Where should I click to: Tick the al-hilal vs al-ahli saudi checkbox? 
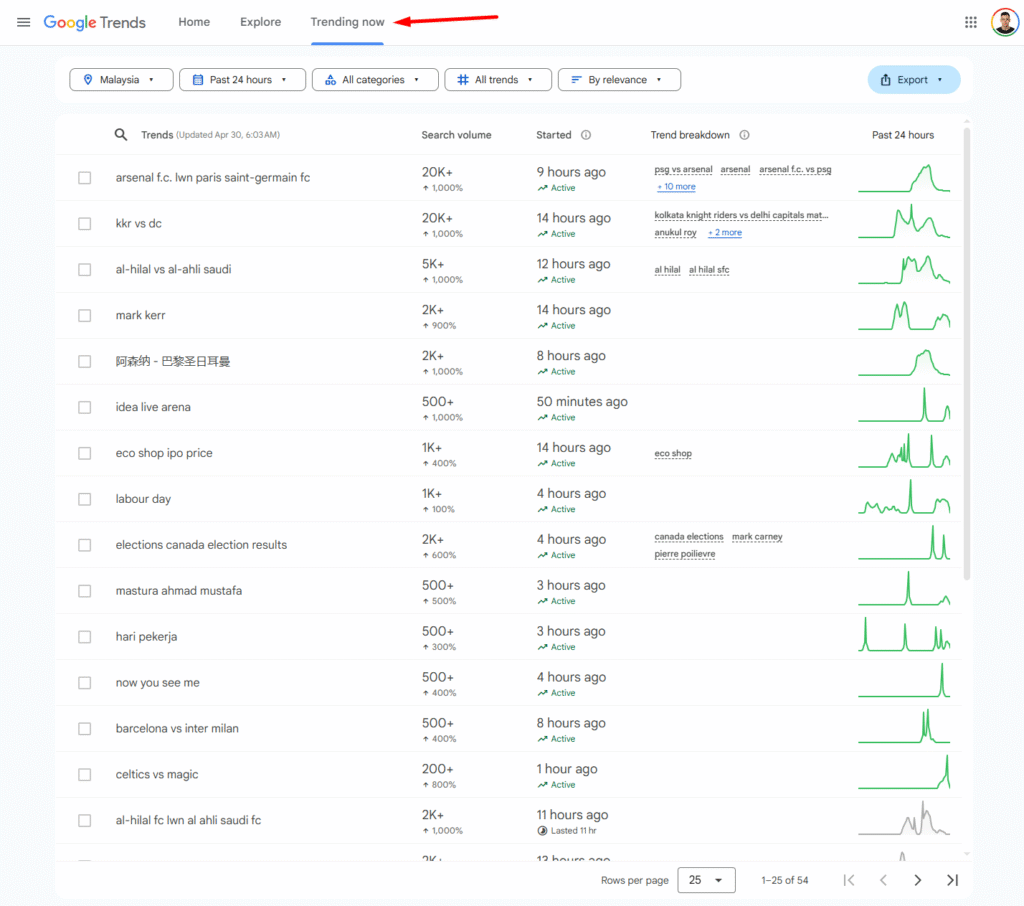pyautogui.click(x=85, y=269)
